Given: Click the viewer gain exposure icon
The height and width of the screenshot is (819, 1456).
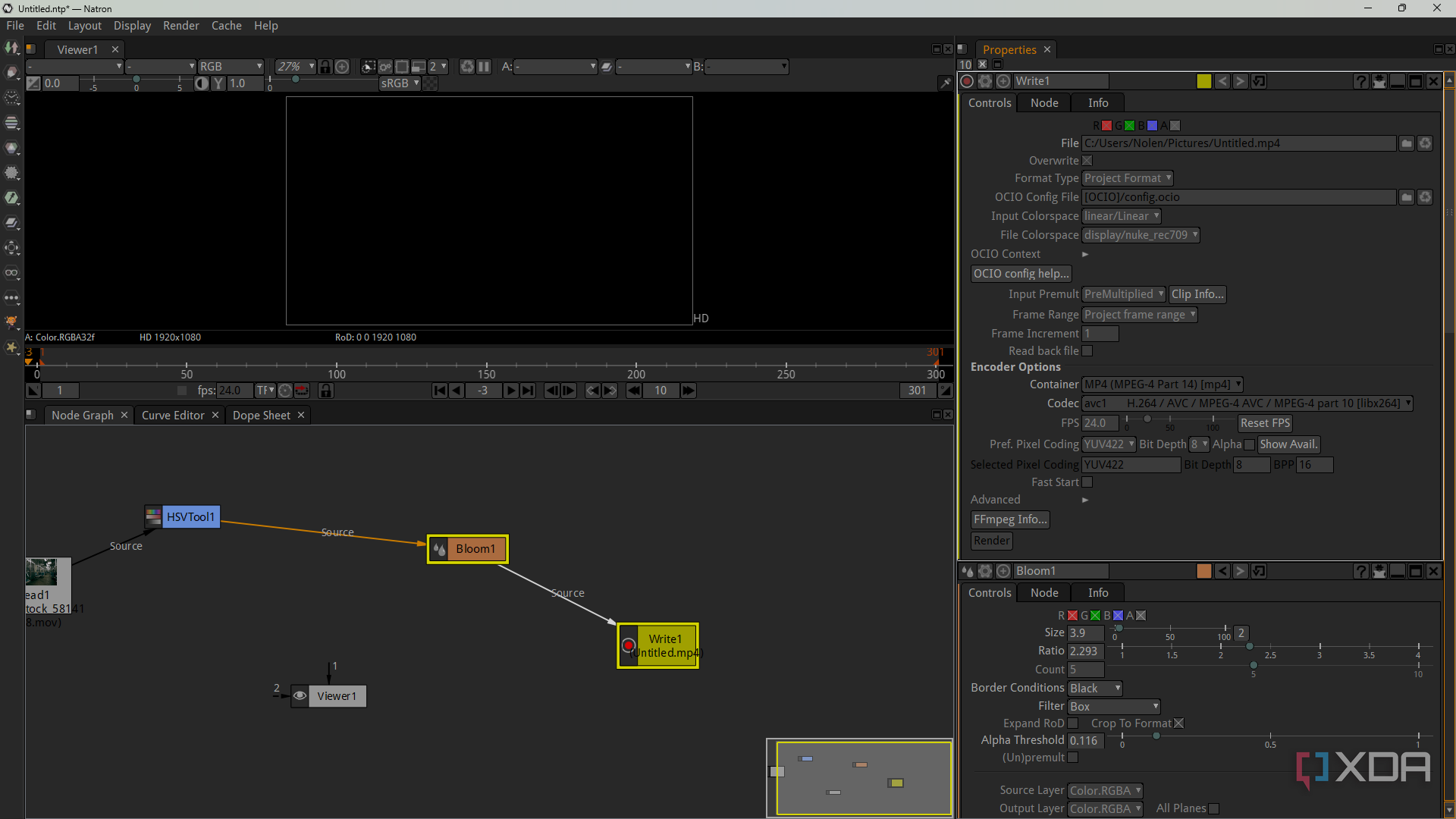Looking at the screenshot, I should (x=33, y=83).
